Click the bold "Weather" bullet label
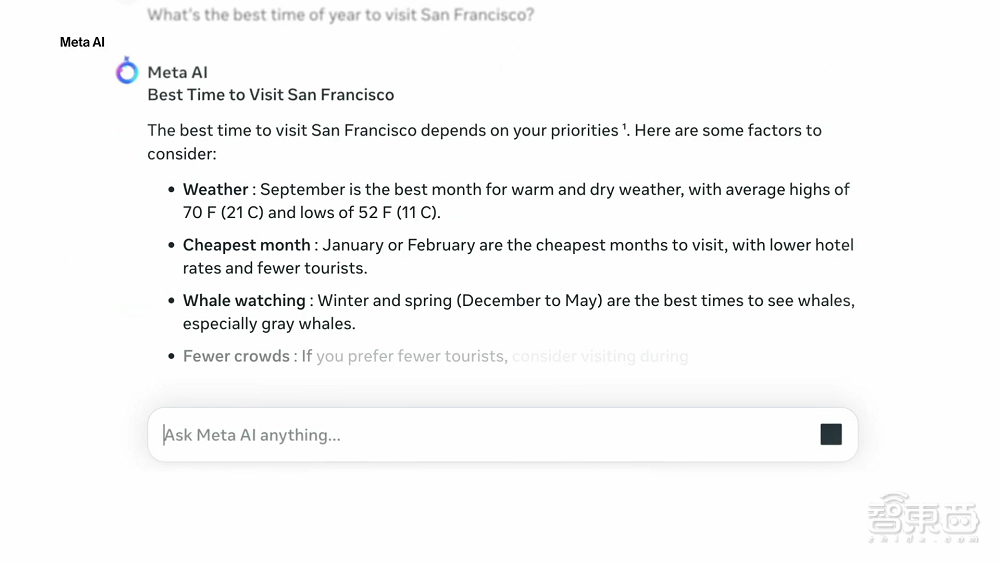The width and height of the screenshot is (1000, 562). [x=215, y=189]
